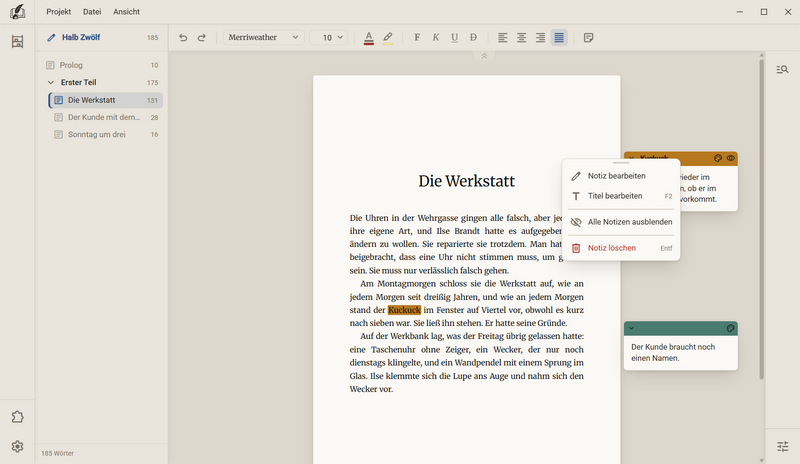Viewport: 800px width, 464px height.
Task: Click the Die Werkstatt page heading
Action: point(466,181)
